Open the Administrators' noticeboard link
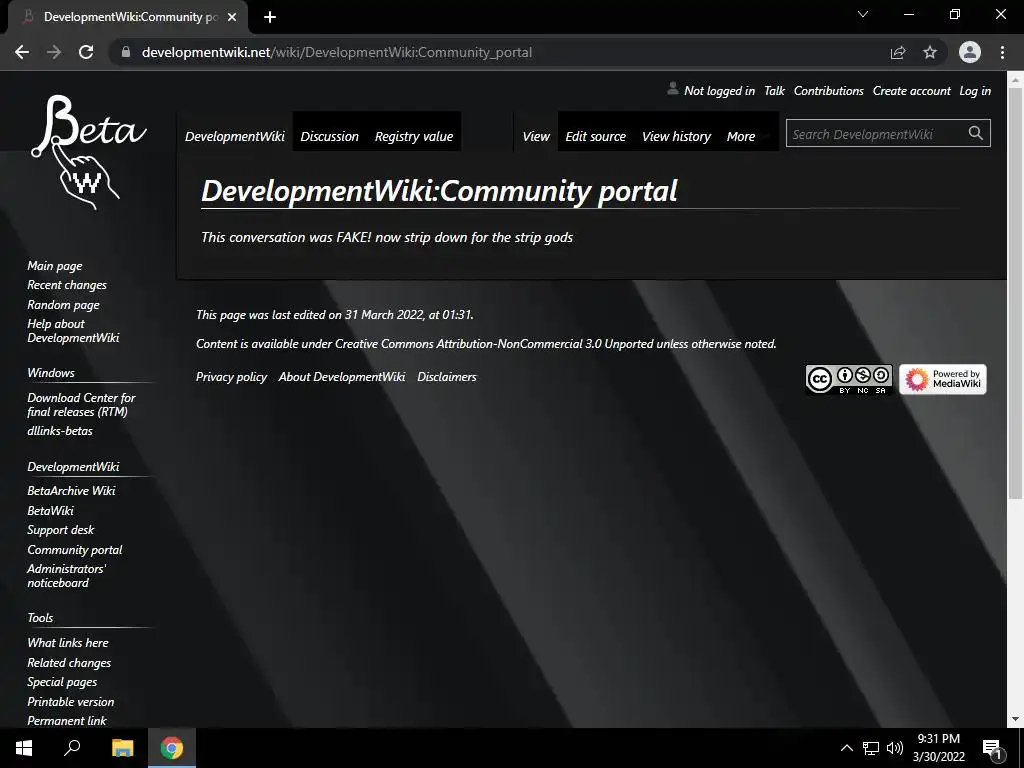 click(67, 576)
